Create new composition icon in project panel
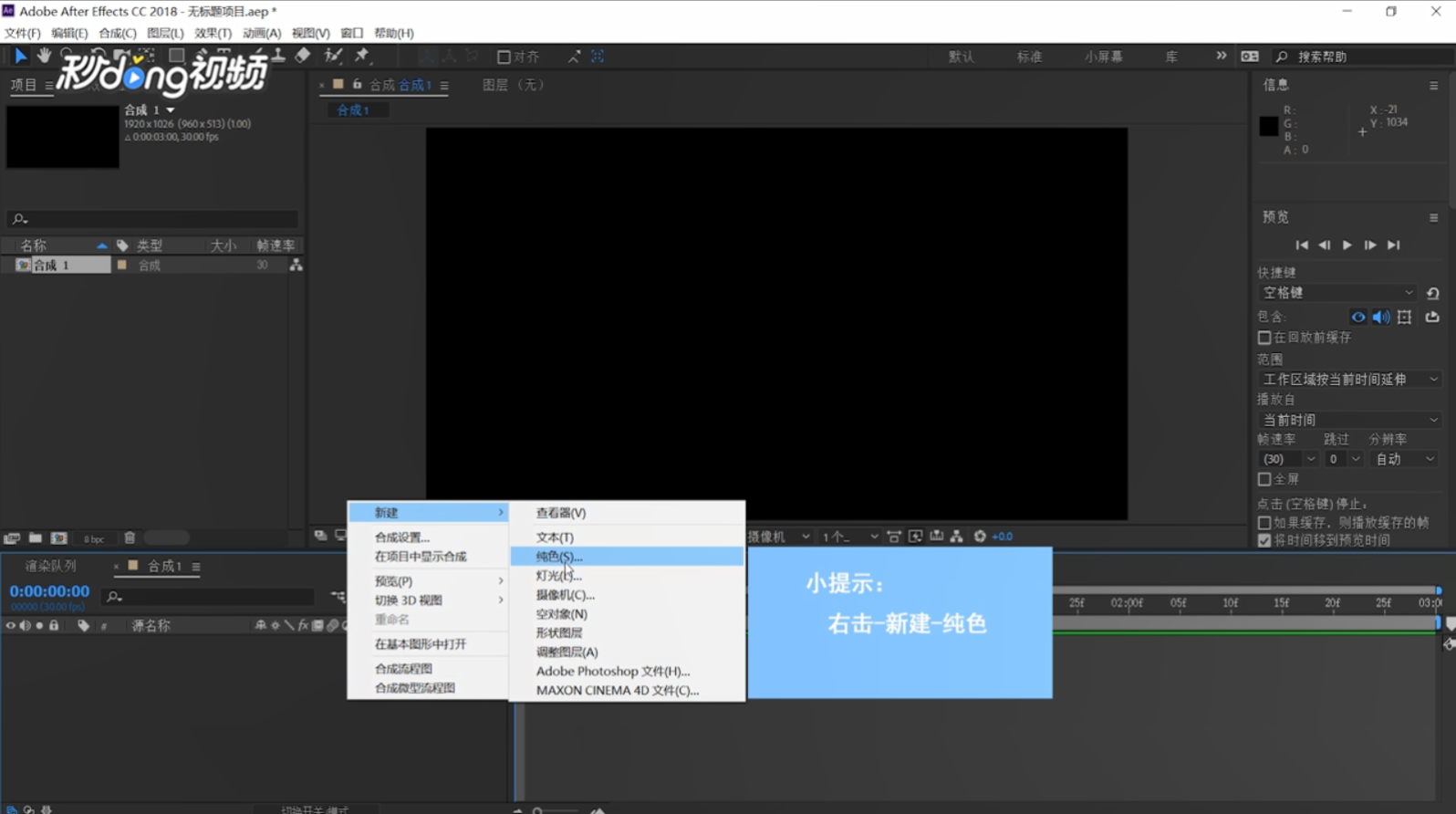Screen dimensions: 1456x814 point(59,538)
